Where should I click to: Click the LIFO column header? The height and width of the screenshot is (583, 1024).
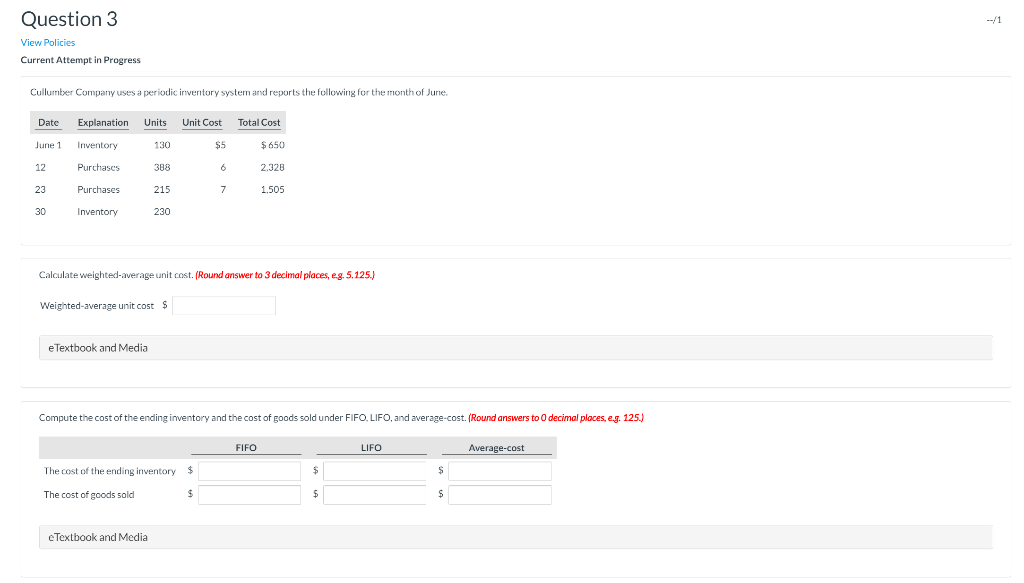tap(370, 447)
